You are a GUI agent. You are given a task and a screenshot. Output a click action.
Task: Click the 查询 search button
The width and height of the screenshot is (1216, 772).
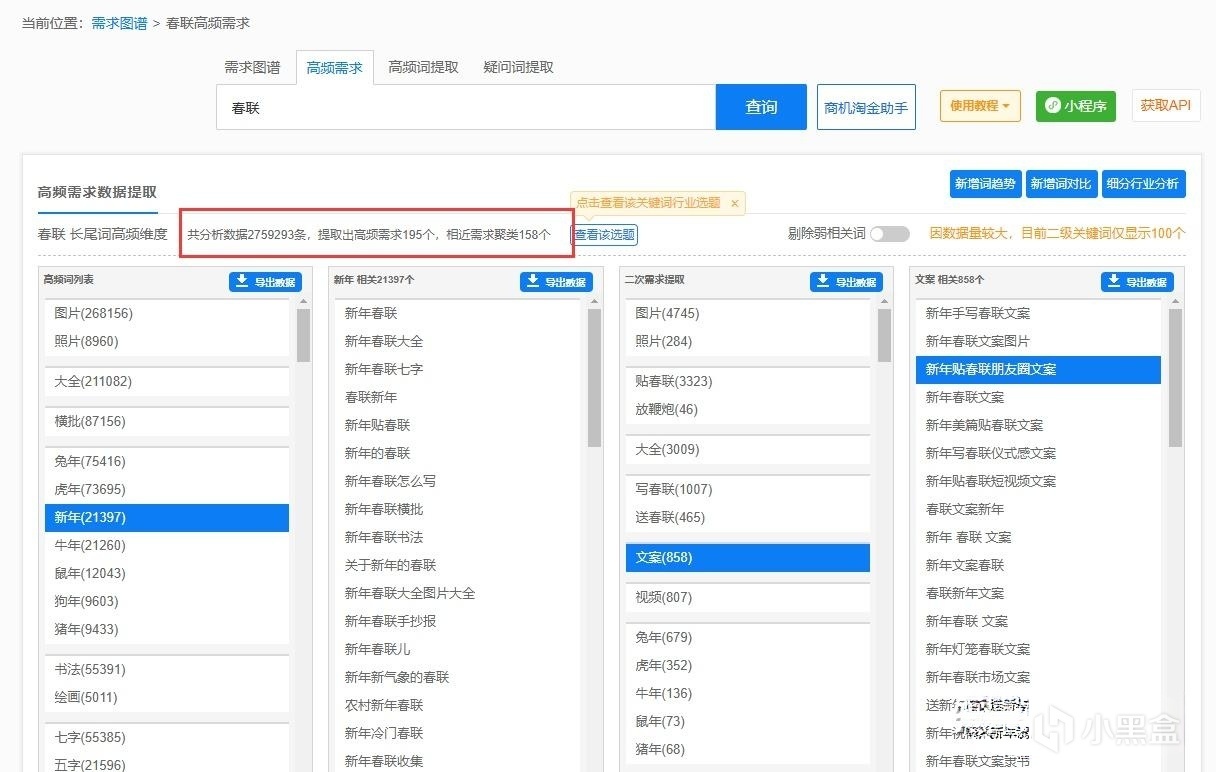[x=761, y=107]
